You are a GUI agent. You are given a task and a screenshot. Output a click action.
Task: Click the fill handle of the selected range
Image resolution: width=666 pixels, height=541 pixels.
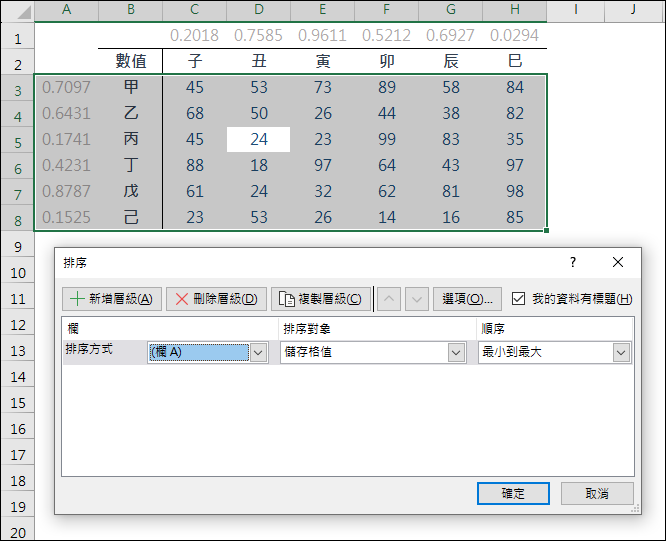coord(546,231)
